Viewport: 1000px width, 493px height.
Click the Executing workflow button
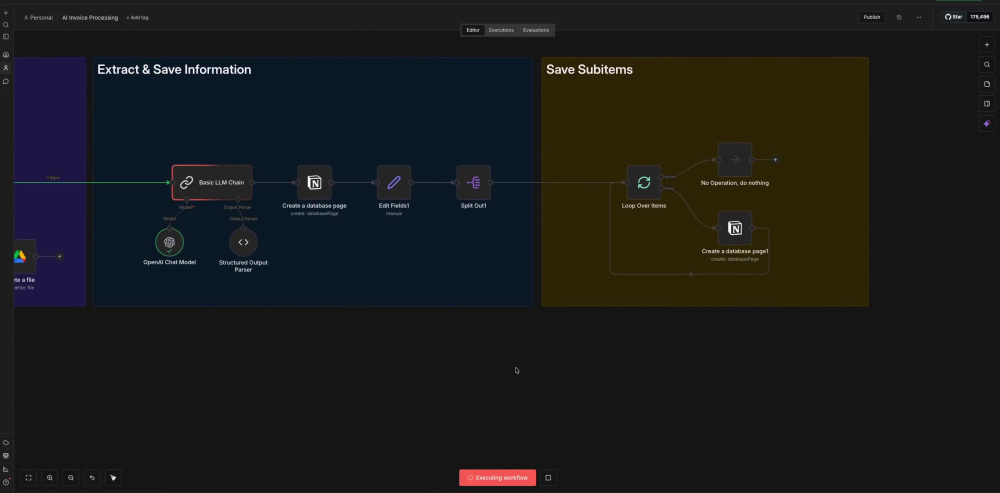click(497, 478)
